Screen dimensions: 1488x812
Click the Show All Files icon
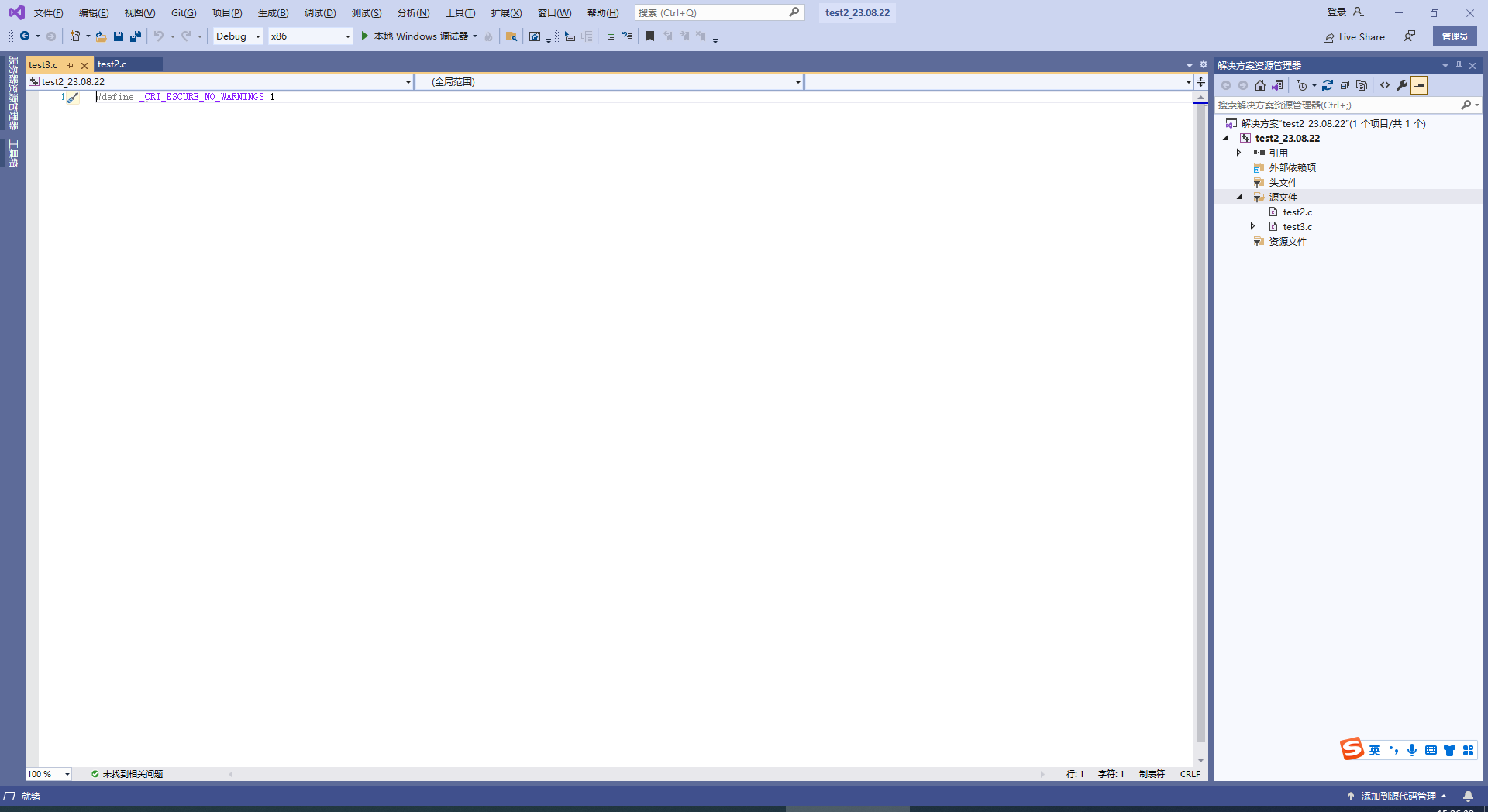1362,85
